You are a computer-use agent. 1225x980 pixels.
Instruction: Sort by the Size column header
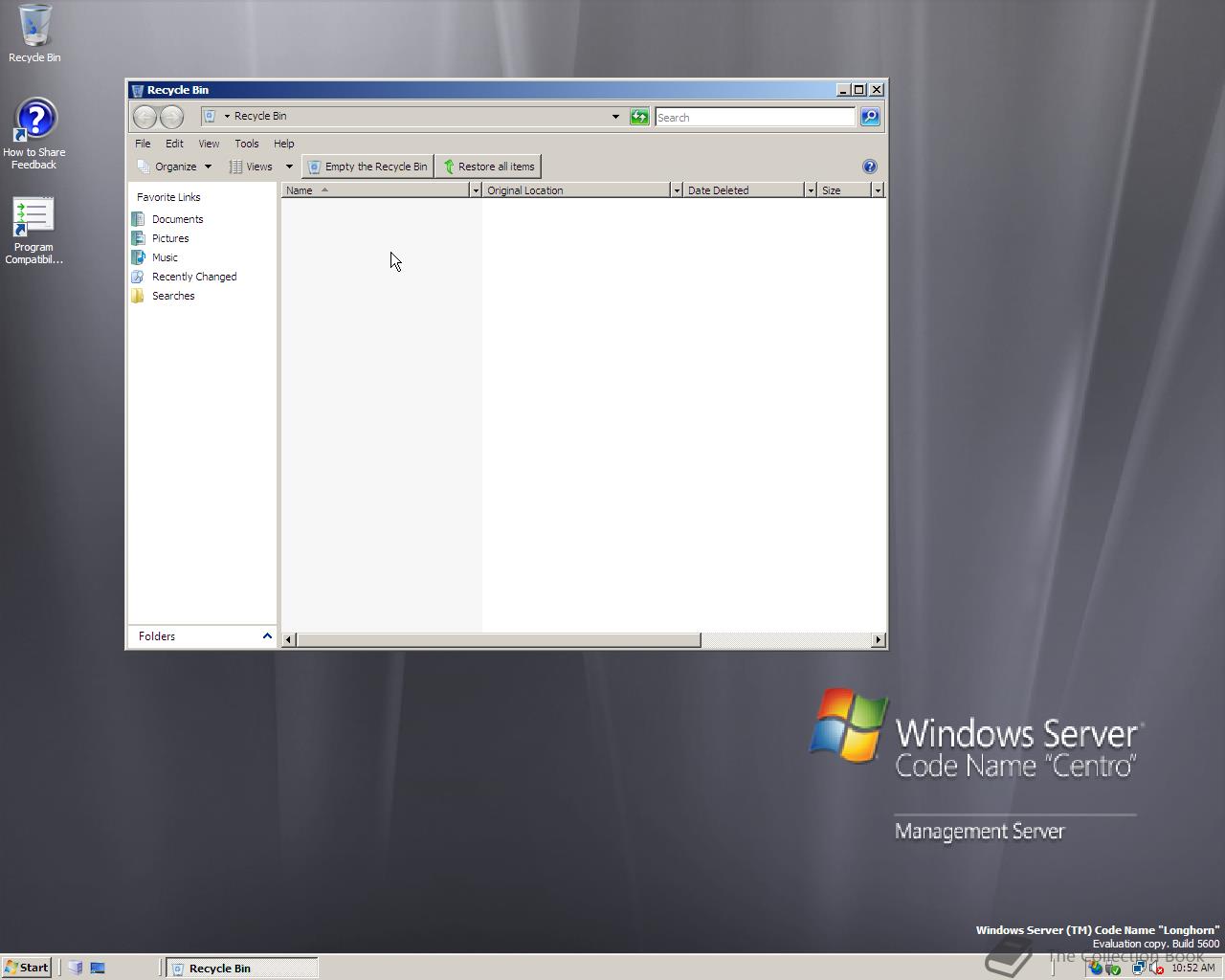(x=844, y=190)
